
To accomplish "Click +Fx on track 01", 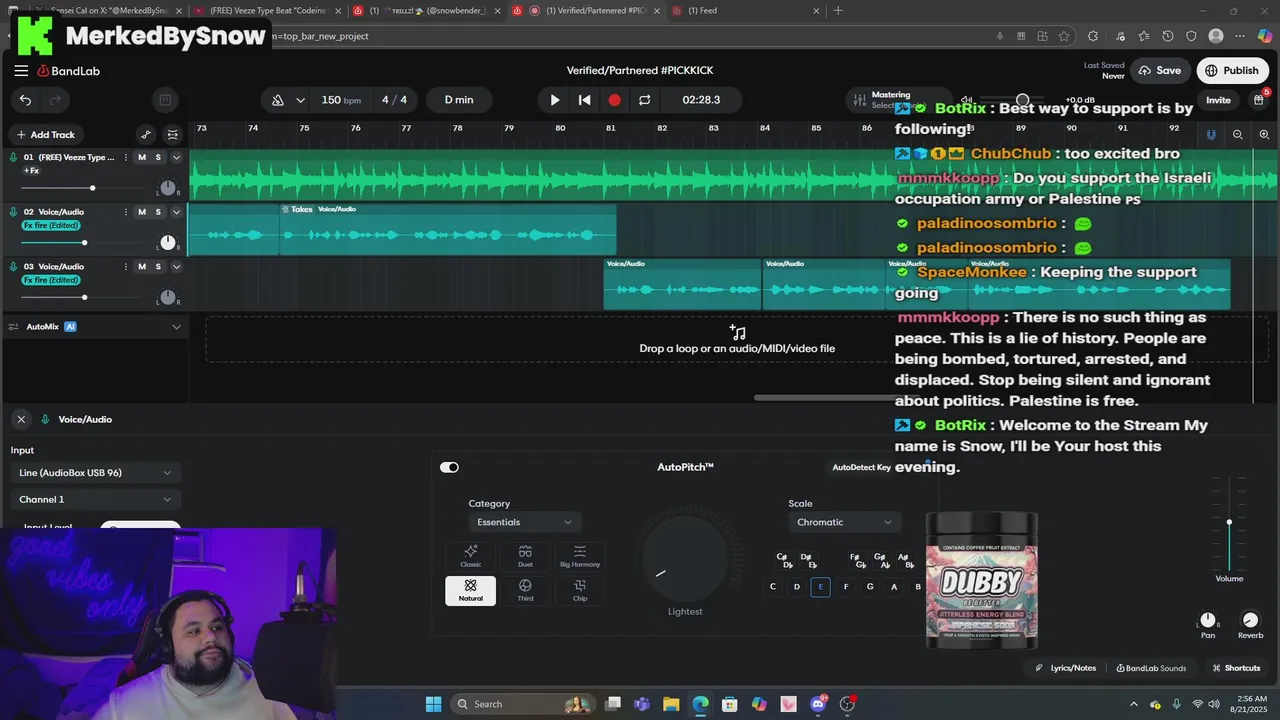I will tap(31, 171).
